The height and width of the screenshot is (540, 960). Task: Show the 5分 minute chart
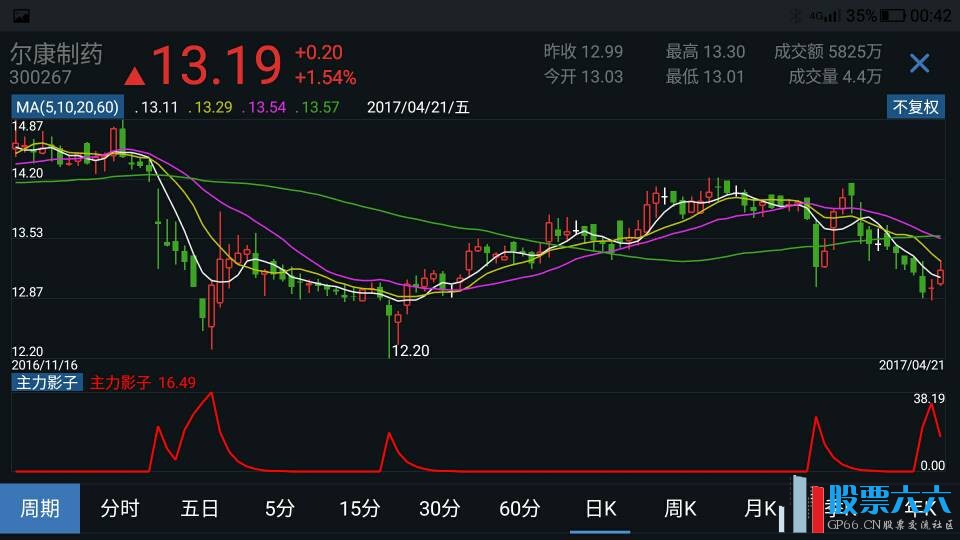pyautogui.click(x=280, y=509)
